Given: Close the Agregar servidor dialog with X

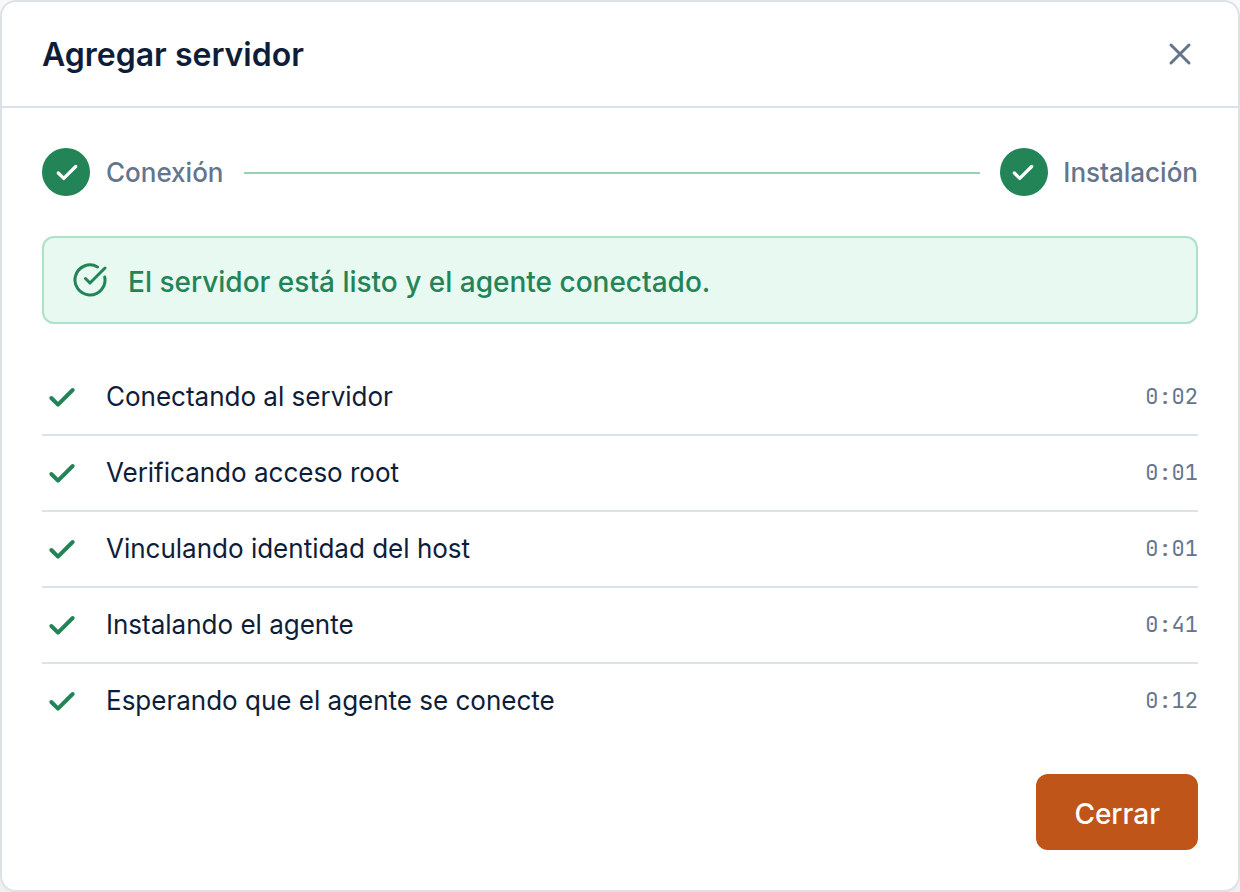Looking at the screenshot, I should (x=1180, y=54).
